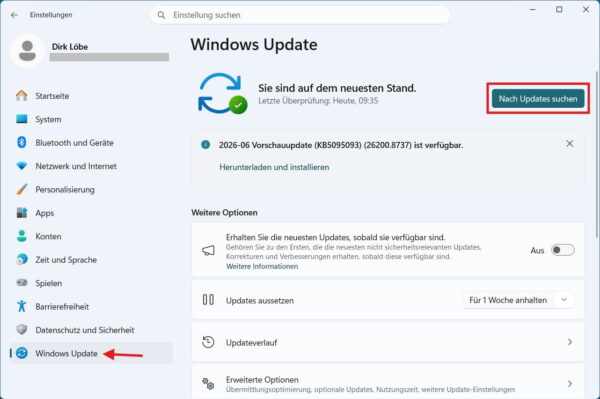Open the Weitere Informationen link
This screenshot has width=600, height=399.
point(262,266)
